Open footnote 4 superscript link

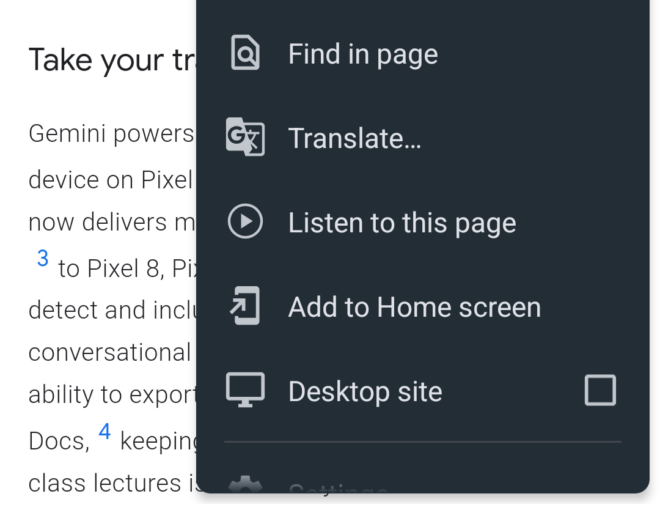[104, 433]
